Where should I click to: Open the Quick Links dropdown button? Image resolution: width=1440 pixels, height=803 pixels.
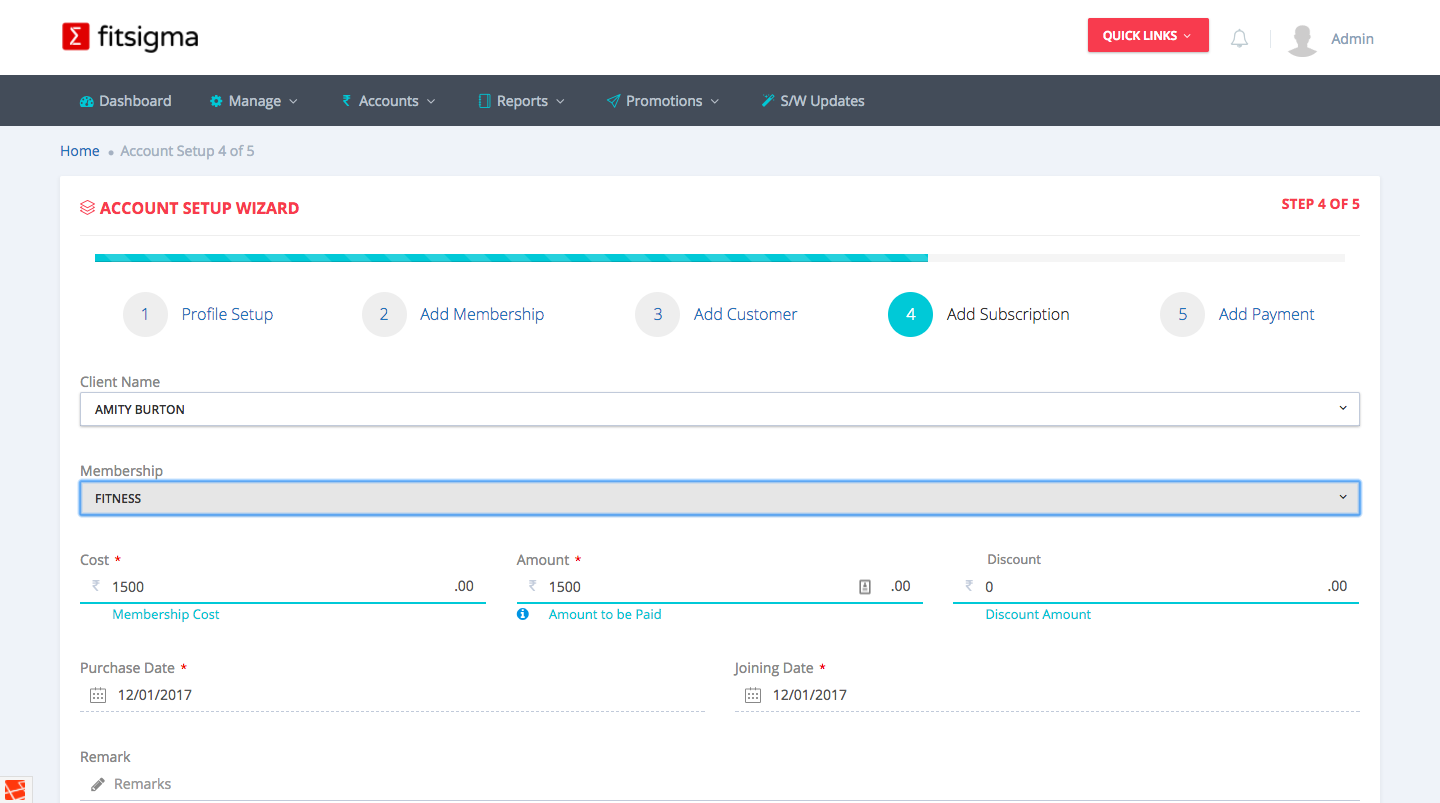coord(1147,36)
